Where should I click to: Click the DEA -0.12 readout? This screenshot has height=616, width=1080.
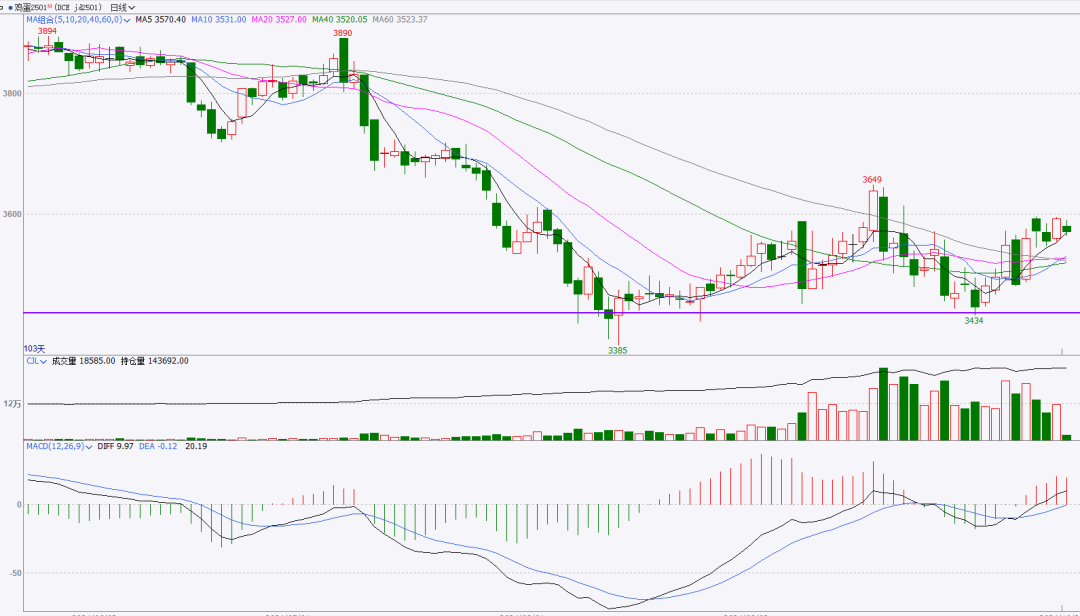pyautogui.click(x=158, y=446)
